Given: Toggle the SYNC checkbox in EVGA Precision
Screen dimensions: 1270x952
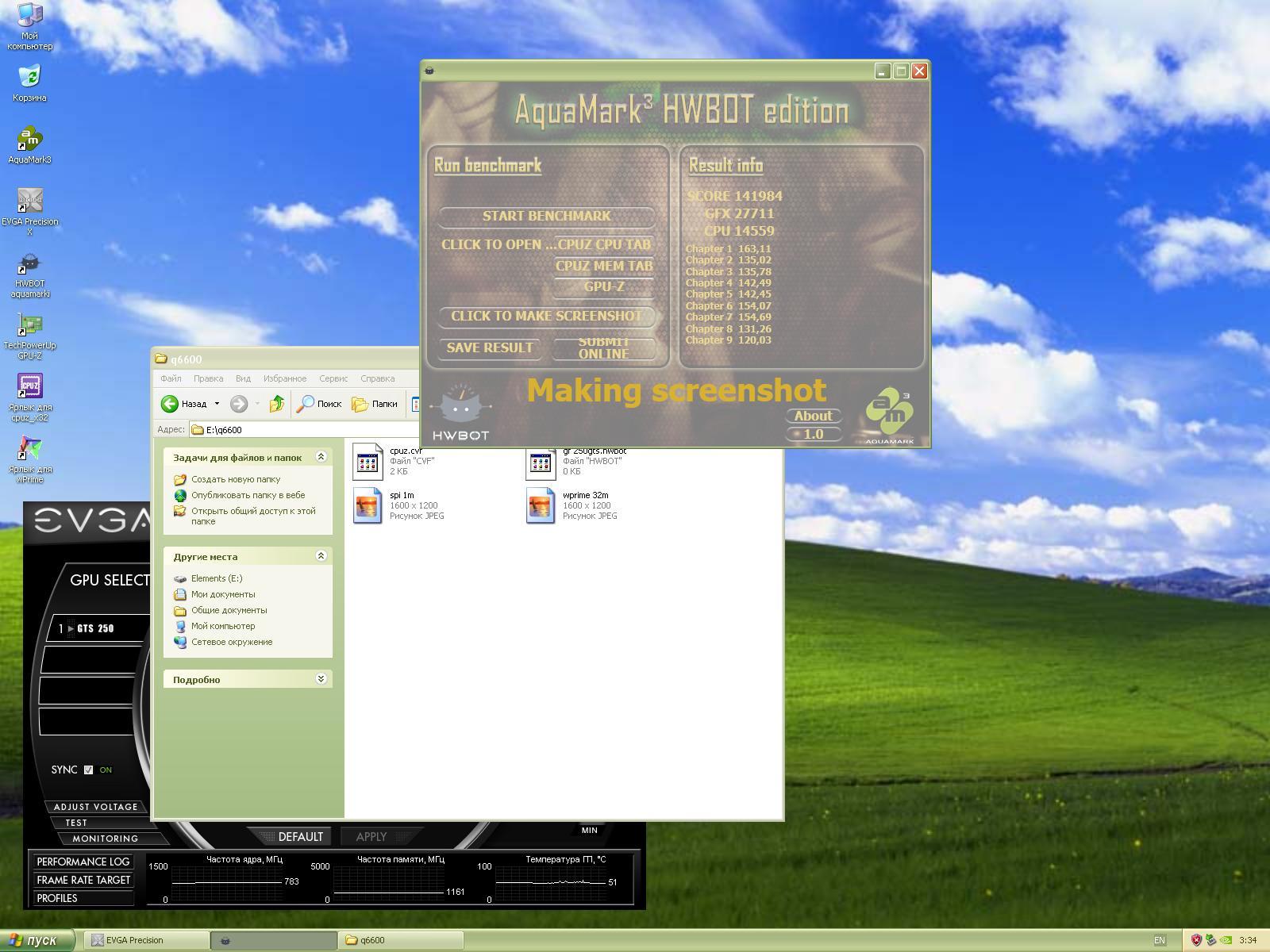Looking at the screenshot, I should 88,770.
